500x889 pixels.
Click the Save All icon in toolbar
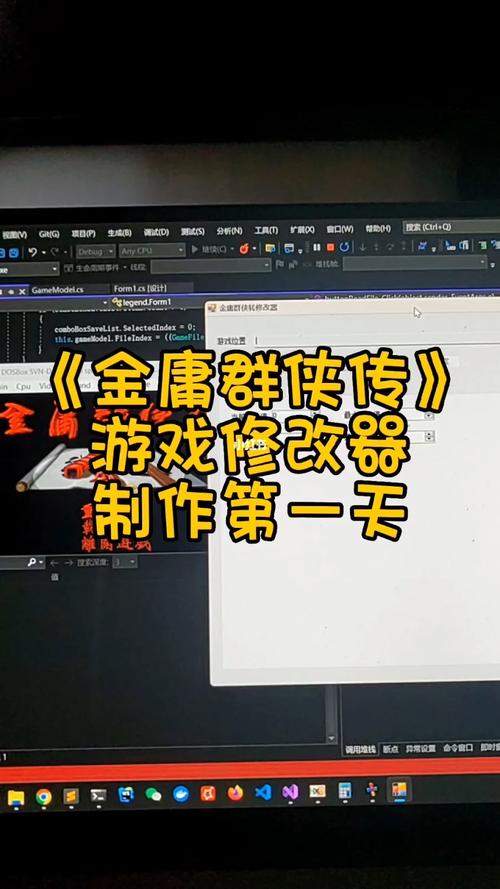pyautogui.click(x=12, y=253)
